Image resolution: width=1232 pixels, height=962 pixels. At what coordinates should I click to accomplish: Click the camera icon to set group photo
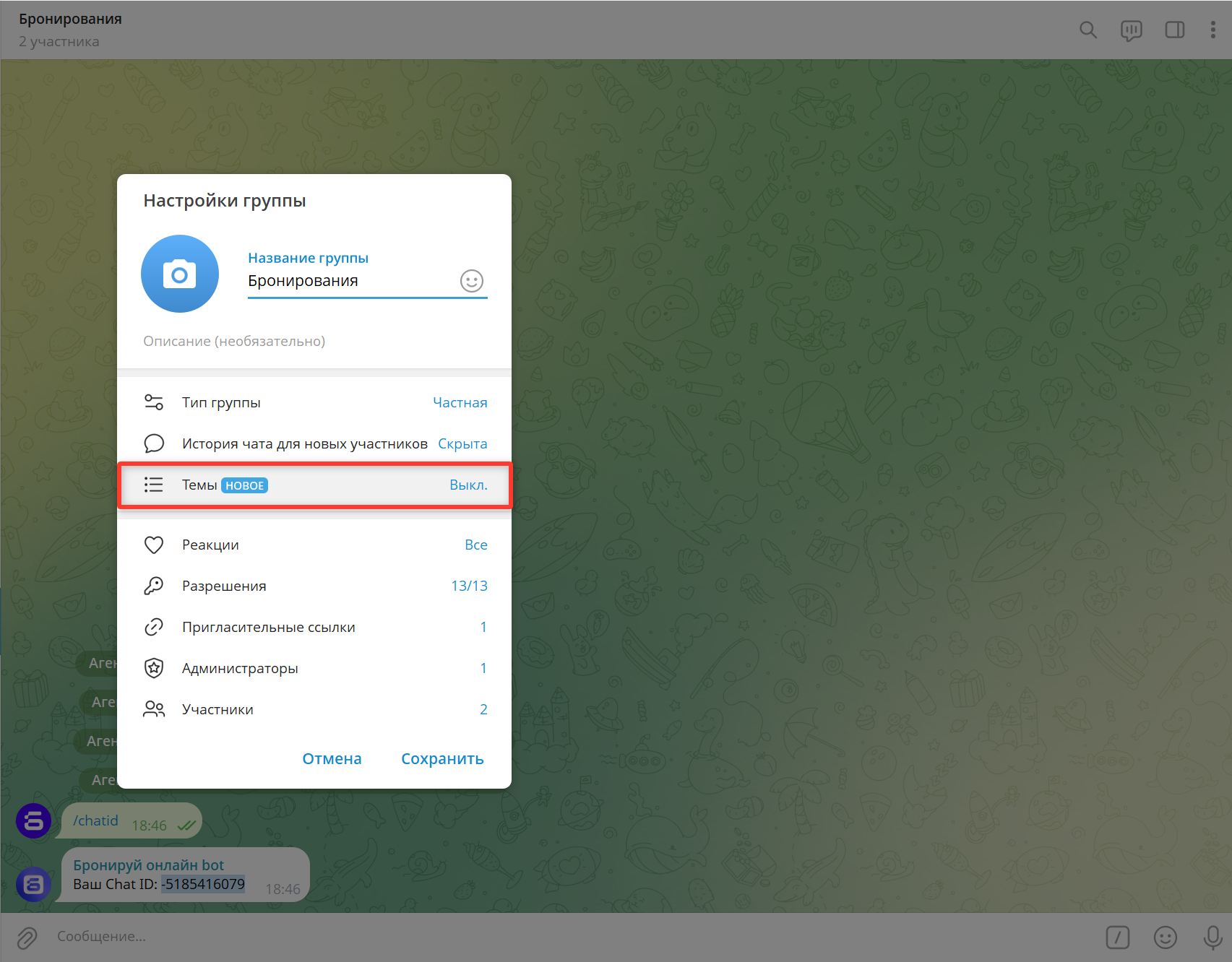click(x=179, y=274)
